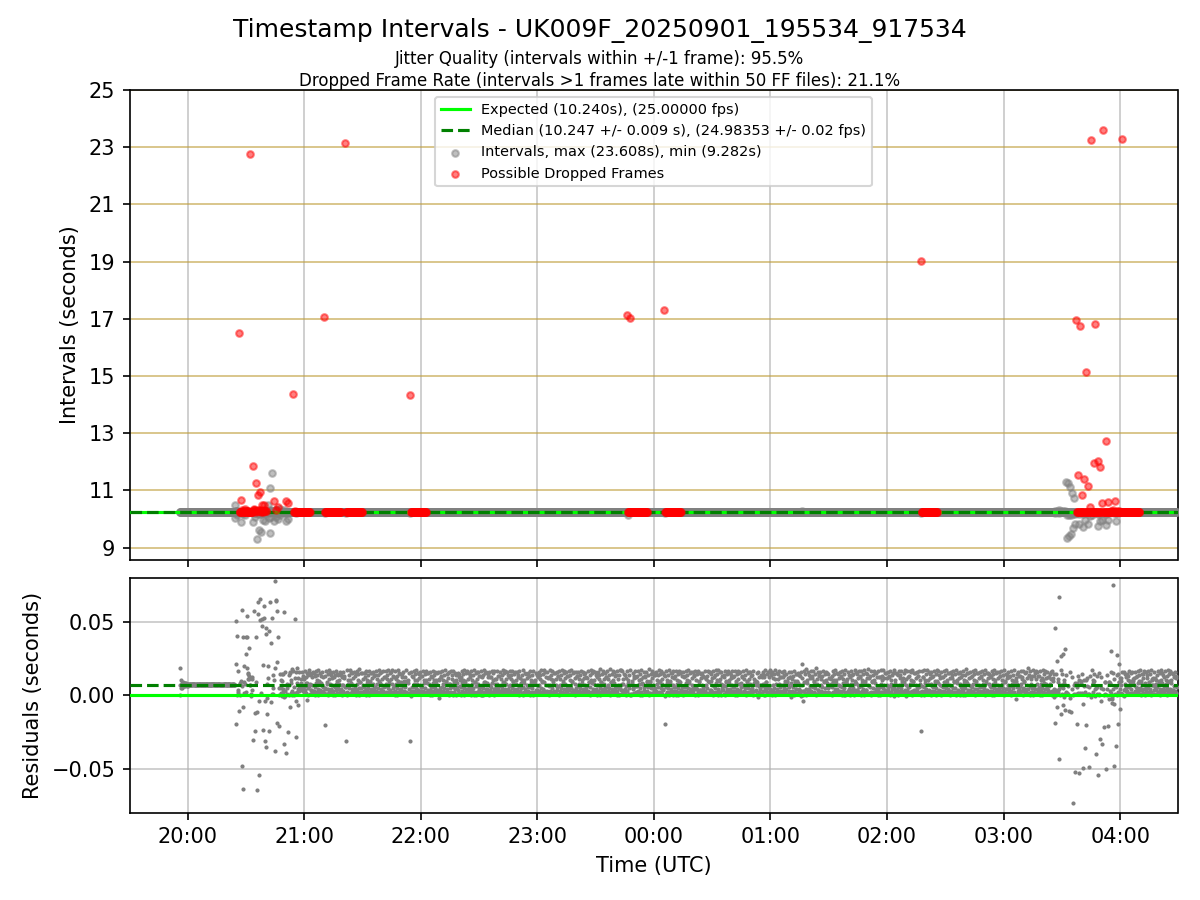Click the '22:00' x-axis tick label

(x=421, y=836)
